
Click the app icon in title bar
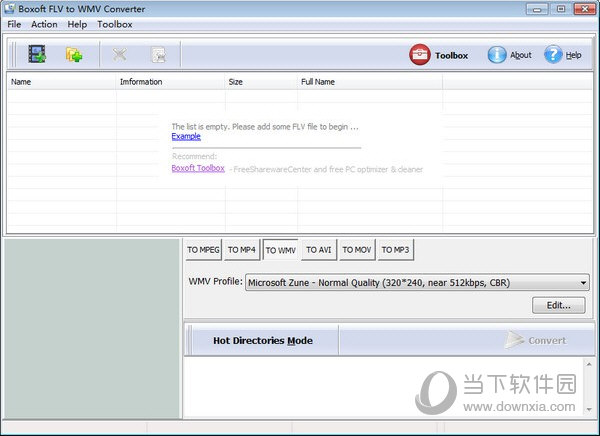pyautogui.click(x=9, y=8)
